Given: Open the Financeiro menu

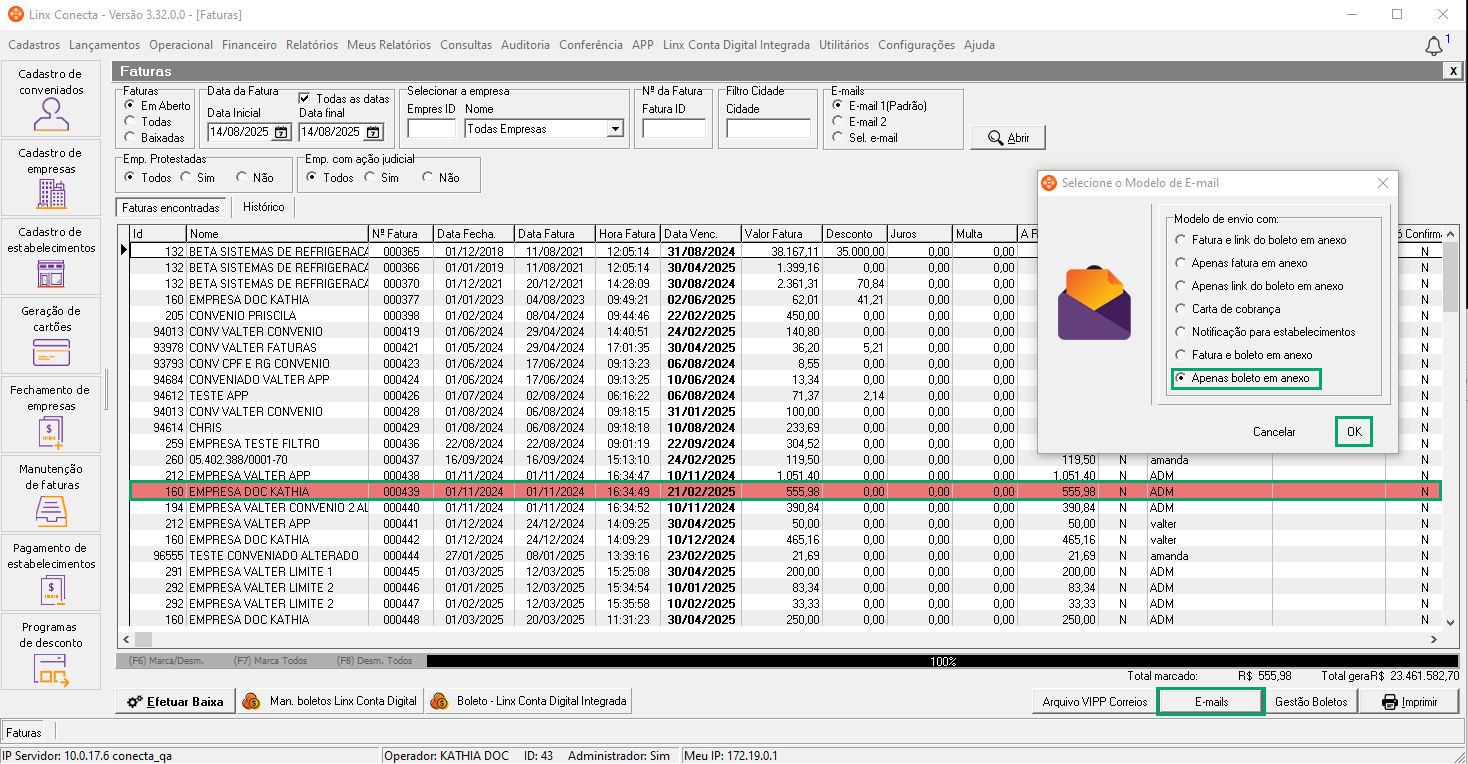Looking at the screenshot, I should 249,45.
